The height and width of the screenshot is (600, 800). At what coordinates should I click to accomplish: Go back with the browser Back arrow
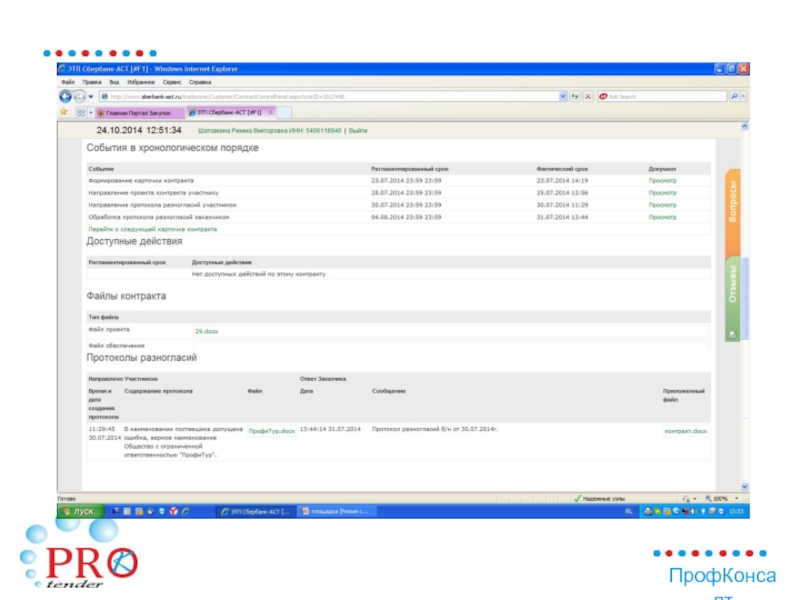(x=65, y=96)
